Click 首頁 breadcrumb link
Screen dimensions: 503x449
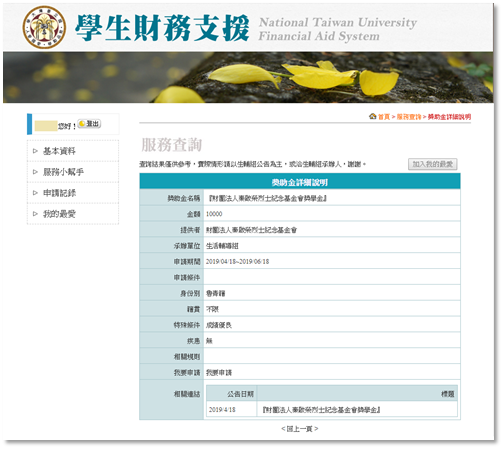(x=384, y=117)
